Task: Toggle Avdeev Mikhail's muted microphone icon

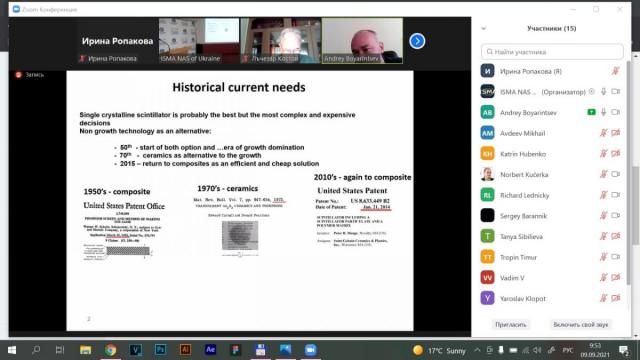Action: tap(604, 133)
